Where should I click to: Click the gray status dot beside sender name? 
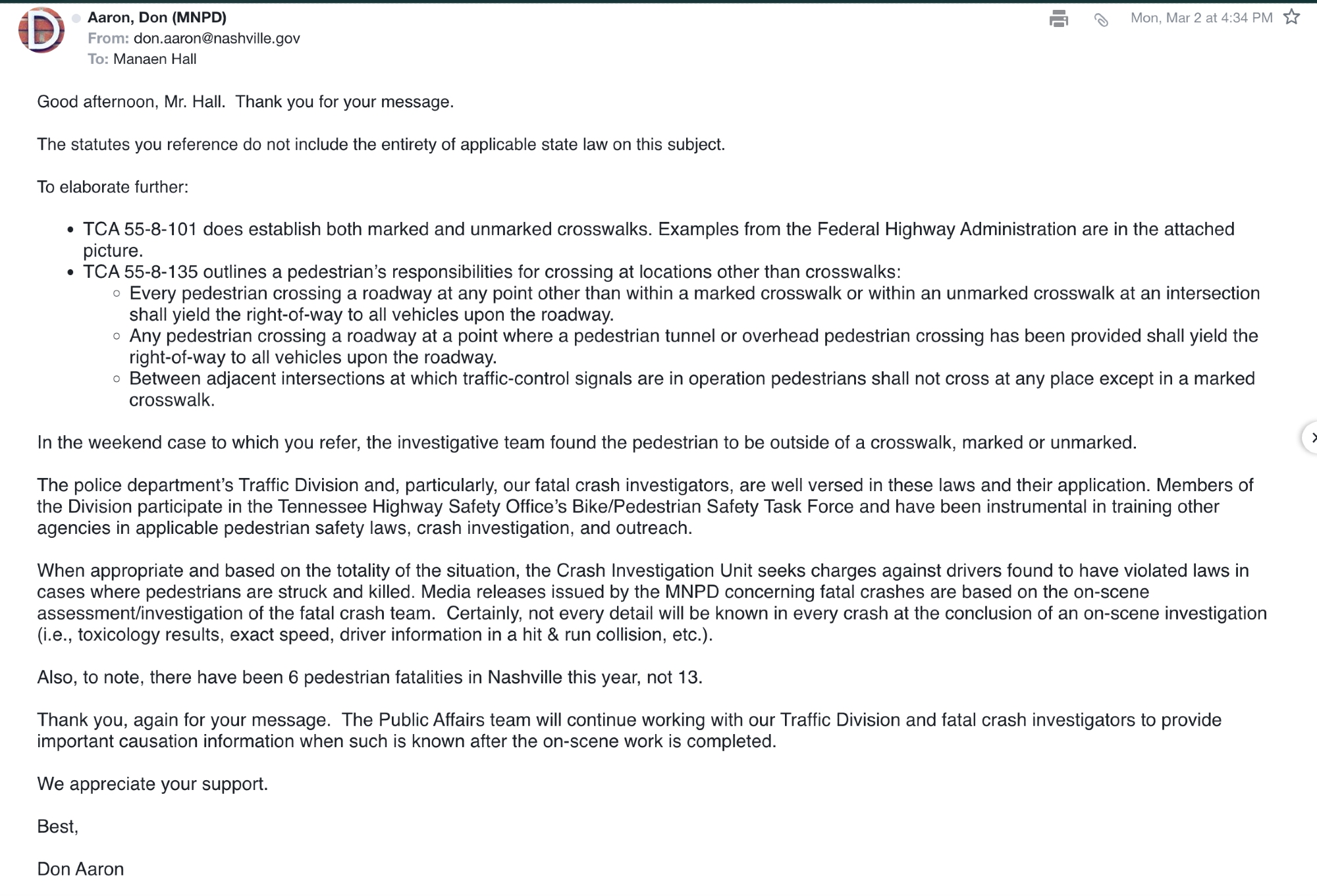coord(76,18)
